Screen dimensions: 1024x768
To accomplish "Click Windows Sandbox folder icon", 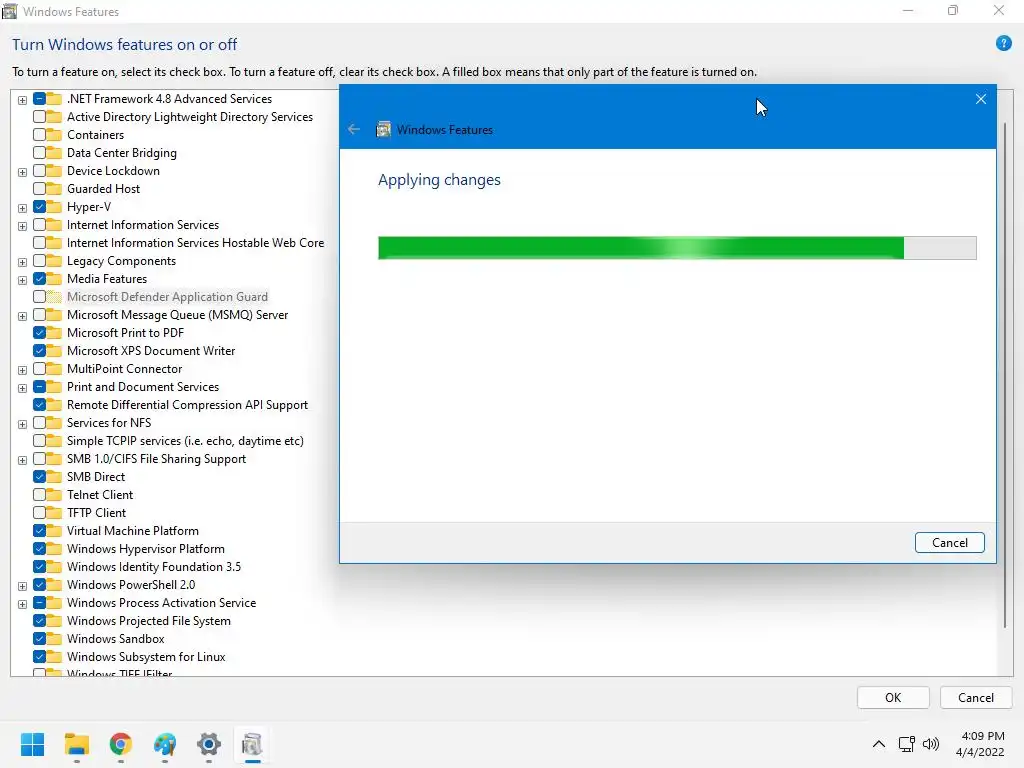I will (x=55, y=639).
